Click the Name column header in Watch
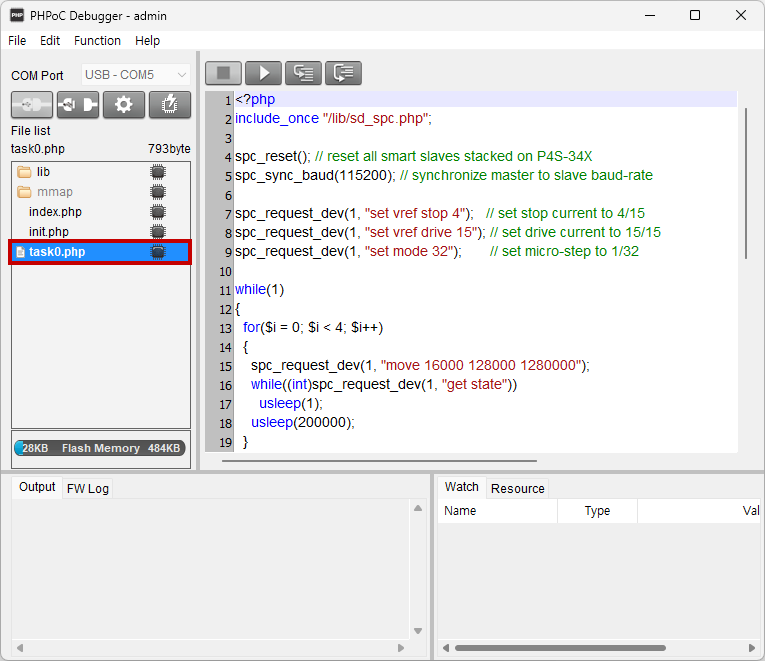Screen dimensions: 765x661 (498, 511)
